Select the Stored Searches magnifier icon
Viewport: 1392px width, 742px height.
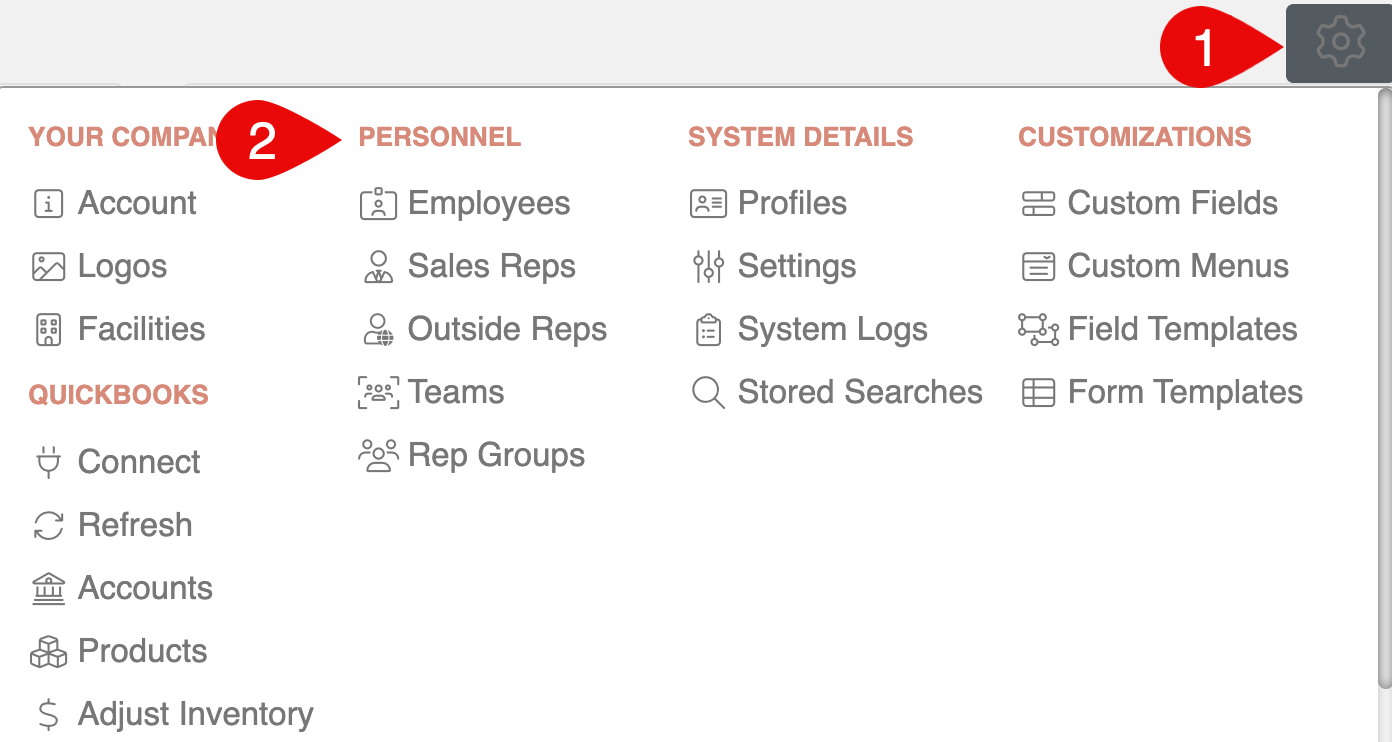[708, 393]
